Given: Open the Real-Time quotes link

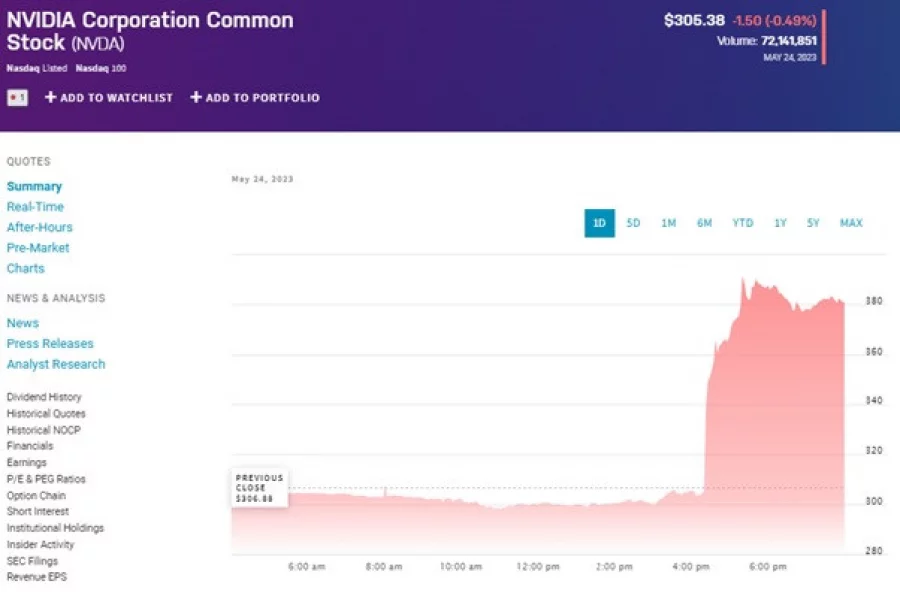Looking at the screenshot, I should click(x=35, y=207).
